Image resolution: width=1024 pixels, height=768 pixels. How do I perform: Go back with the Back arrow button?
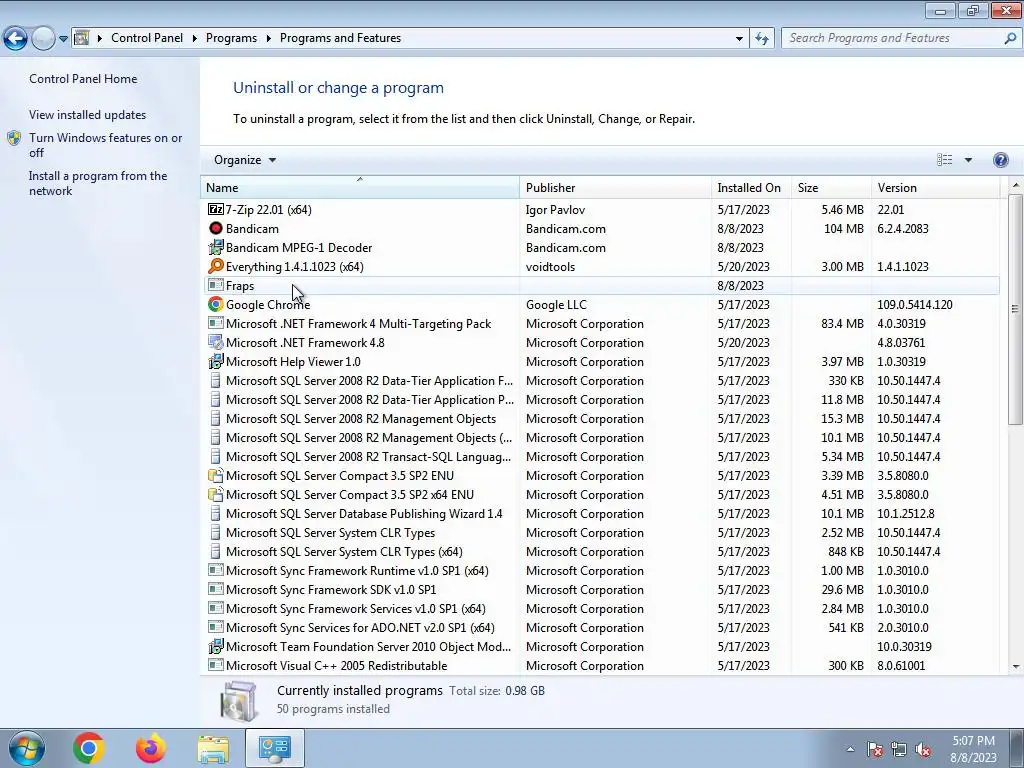(15, 38)
